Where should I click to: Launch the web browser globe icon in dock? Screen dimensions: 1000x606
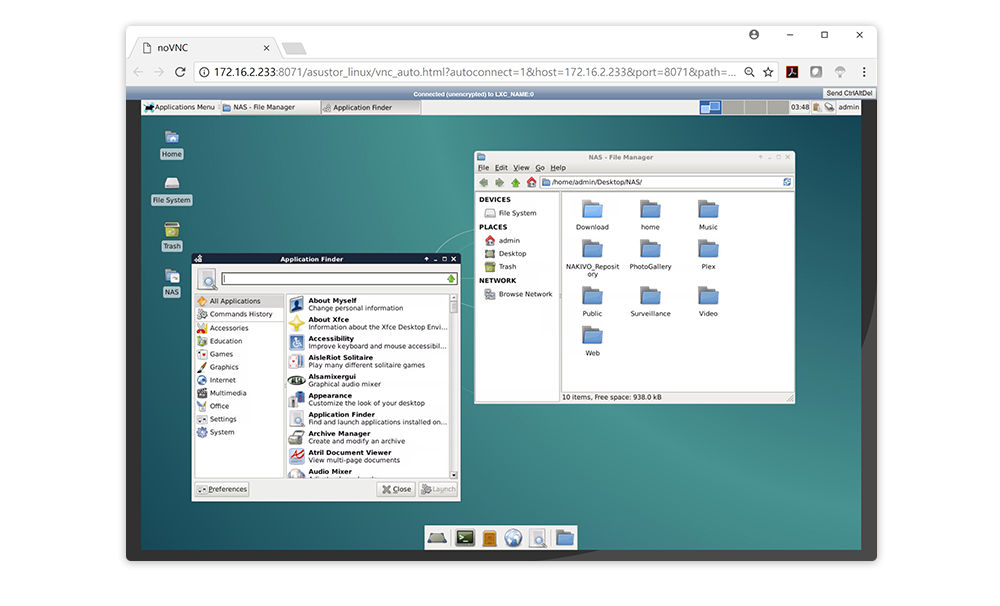(x=513, y=537)
